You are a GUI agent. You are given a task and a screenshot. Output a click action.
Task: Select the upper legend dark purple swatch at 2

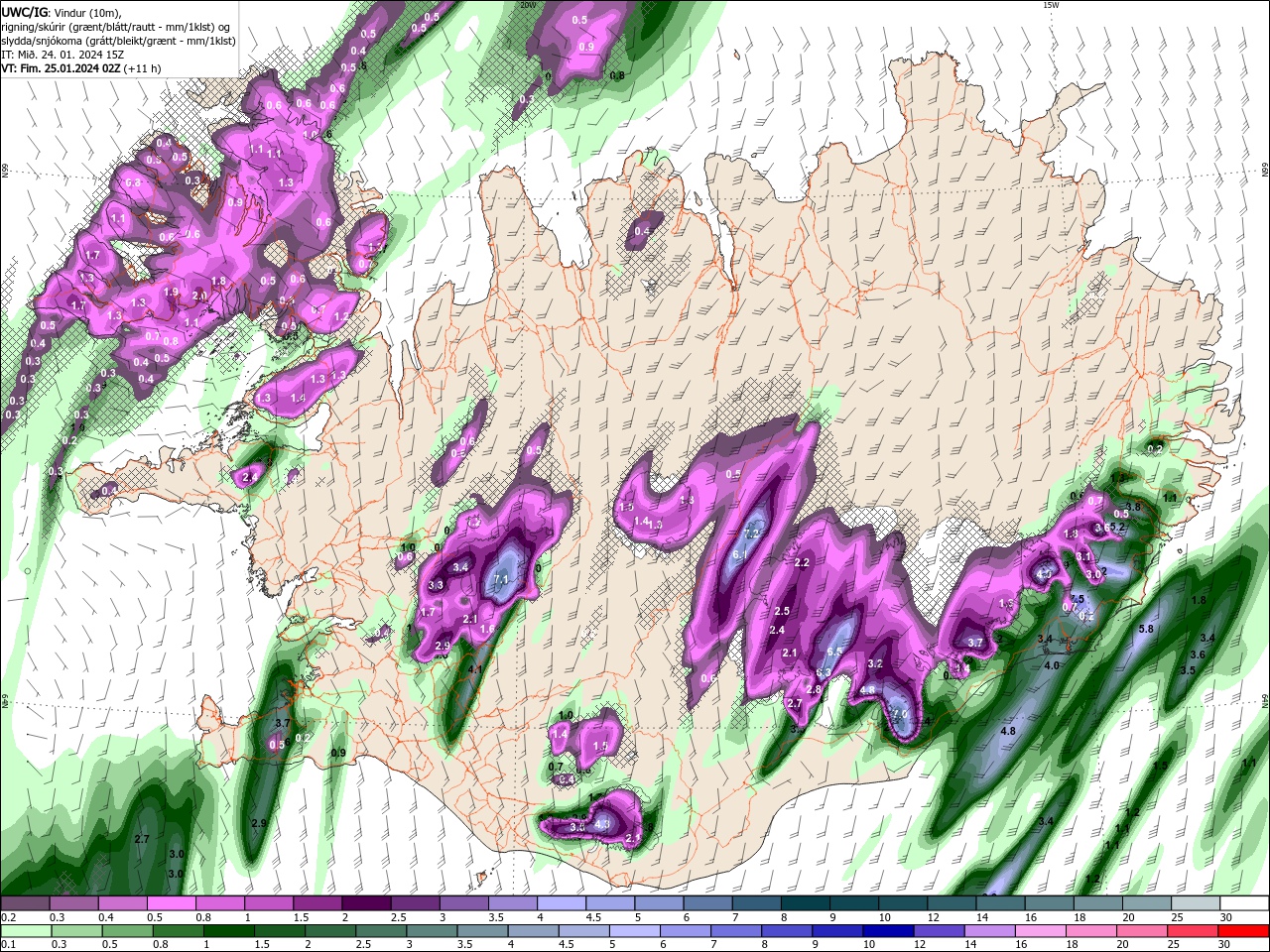point(365,903)
